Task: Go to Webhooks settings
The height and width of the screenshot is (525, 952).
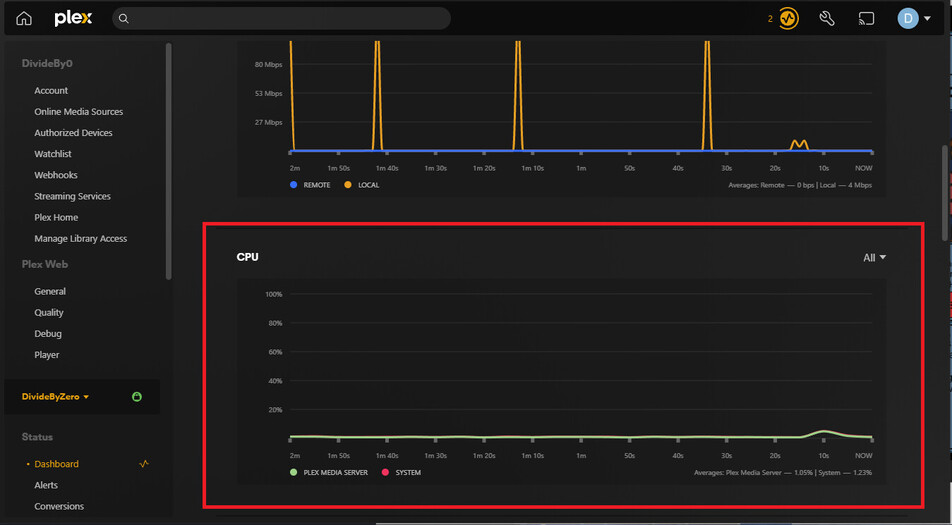Action: (x=56, y=175)
